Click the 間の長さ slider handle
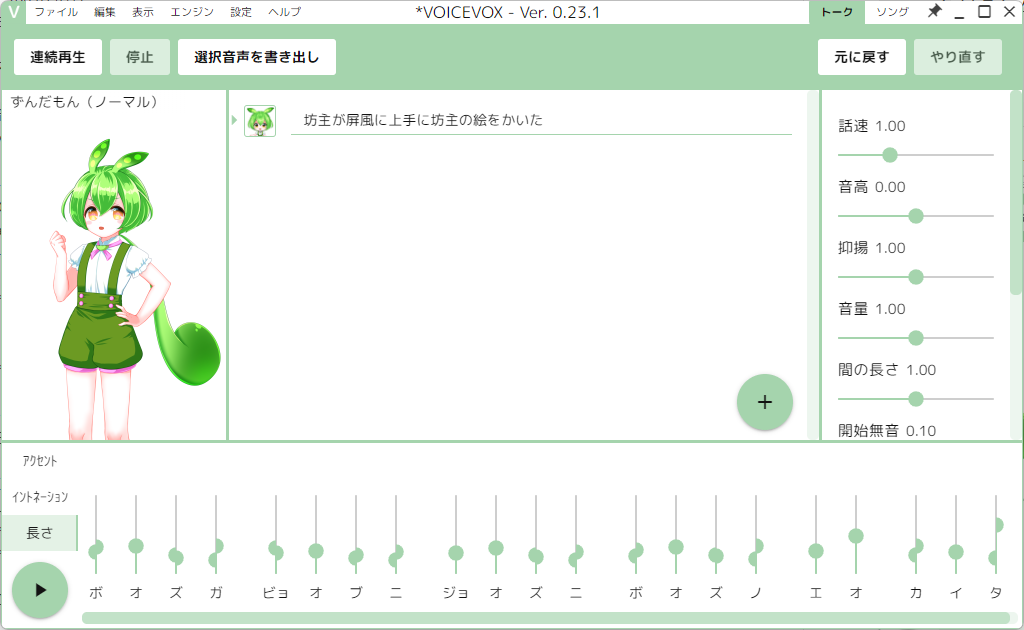 (x=916, y=399)
